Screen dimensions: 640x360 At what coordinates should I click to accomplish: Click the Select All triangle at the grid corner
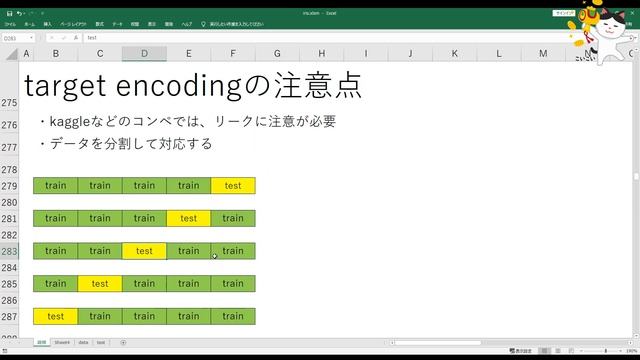pos(12,54)
